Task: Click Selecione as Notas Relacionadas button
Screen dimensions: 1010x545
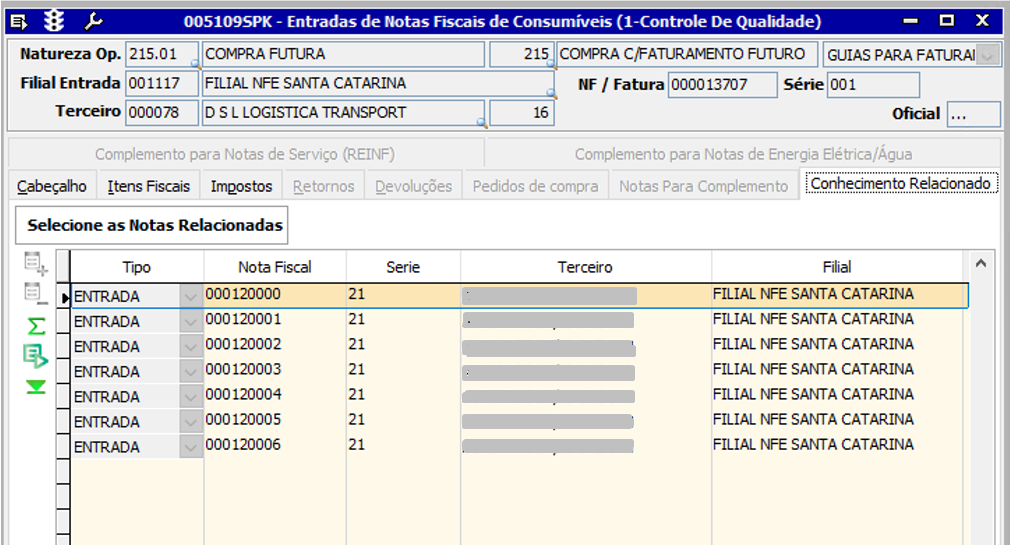Action: coord(155,225)
